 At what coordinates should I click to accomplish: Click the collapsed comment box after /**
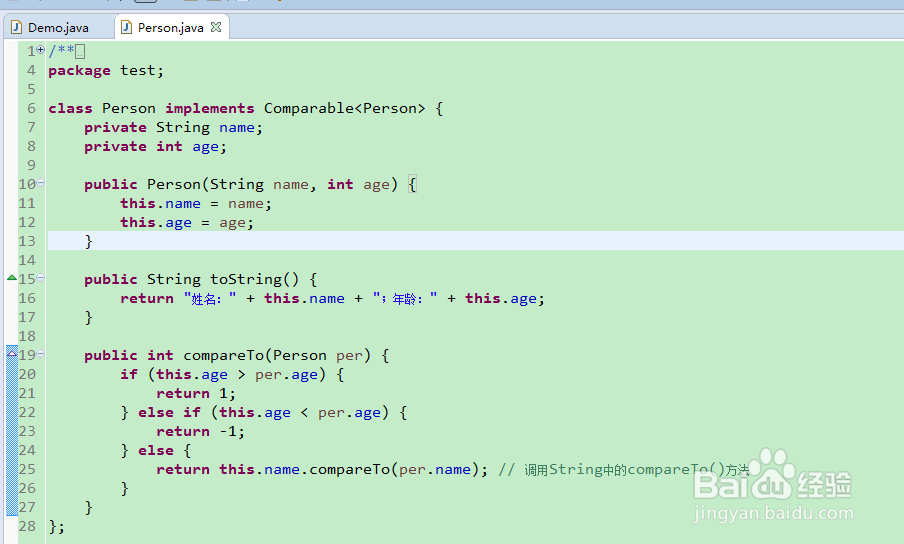[x=80, y=52]
